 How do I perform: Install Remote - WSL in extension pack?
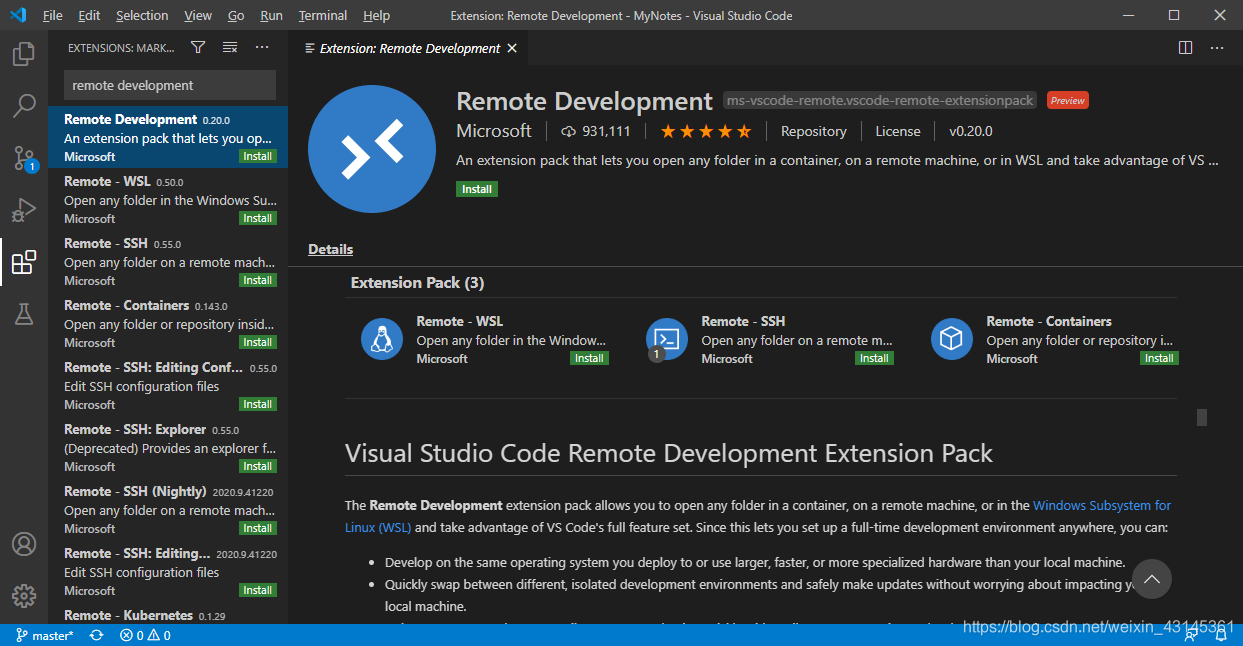pyautogui.click(x=589, y=358)
